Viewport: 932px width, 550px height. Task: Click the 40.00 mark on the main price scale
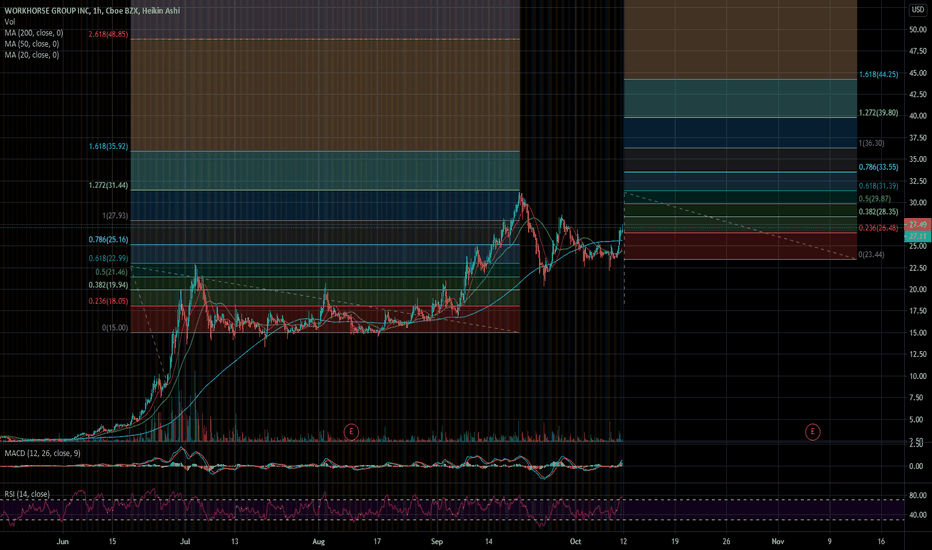[x=917, y=116]
